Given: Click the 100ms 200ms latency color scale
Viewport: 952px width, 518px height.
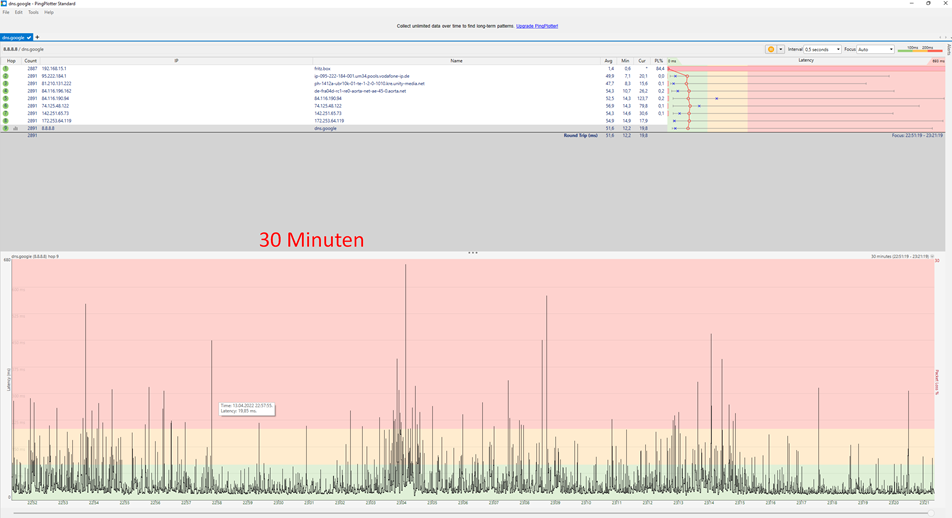Looking at the screenshot, I should 920,49.
